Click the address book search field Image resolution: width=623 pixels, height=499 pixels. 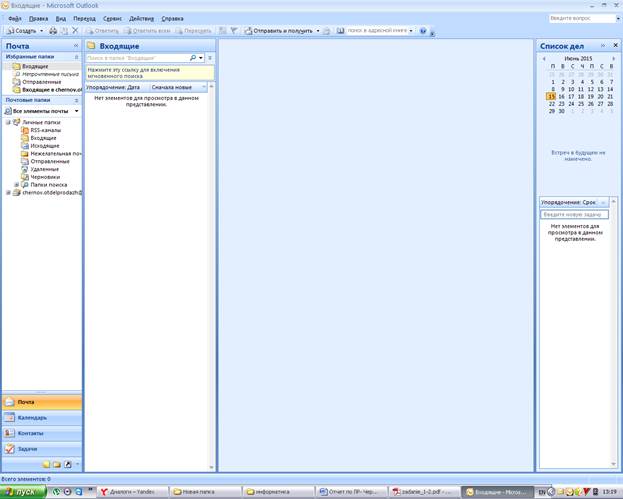(377, 31)
